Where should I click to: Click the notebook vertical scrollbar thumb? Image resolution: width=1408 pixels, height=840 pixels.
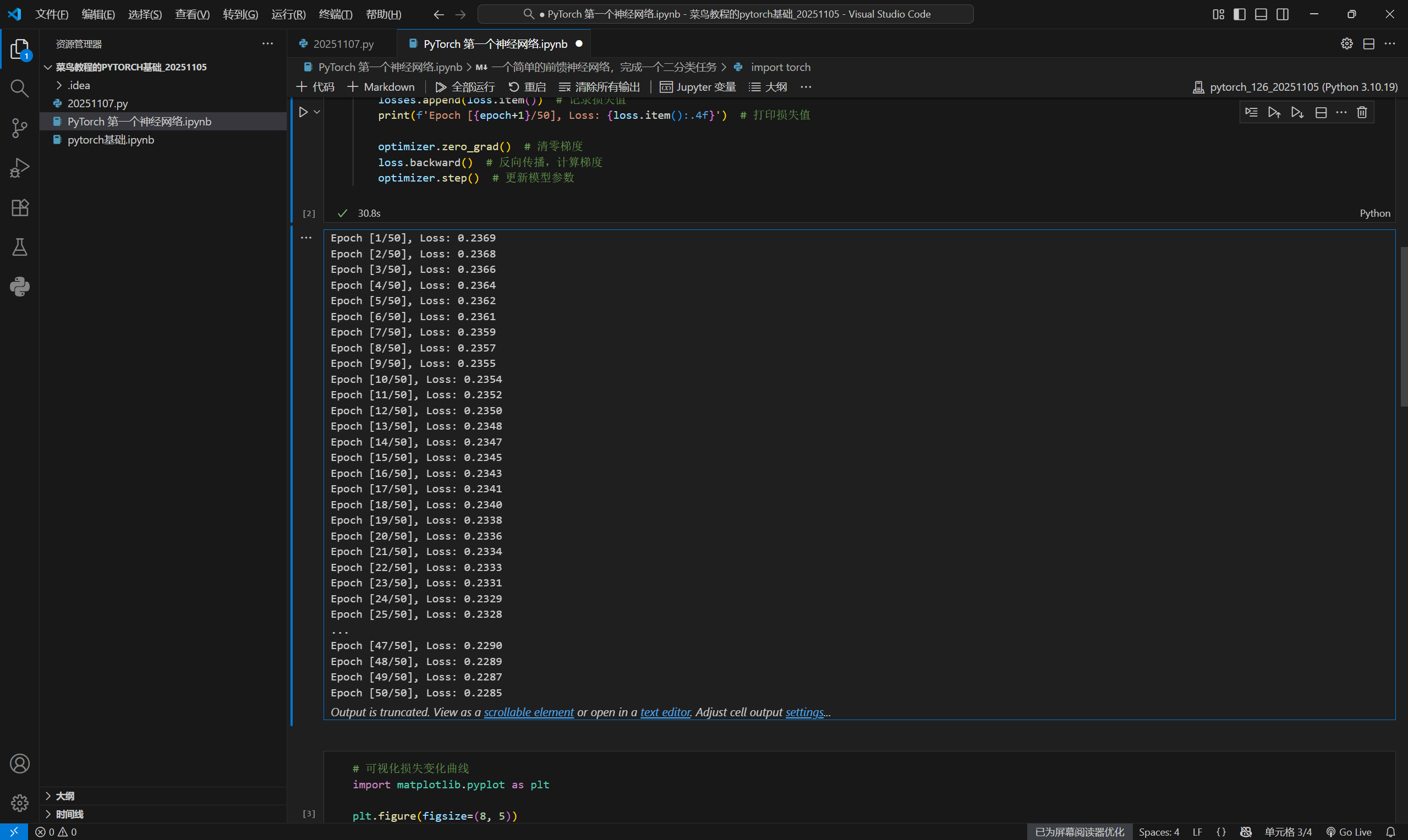click(x=1404, y=327)
